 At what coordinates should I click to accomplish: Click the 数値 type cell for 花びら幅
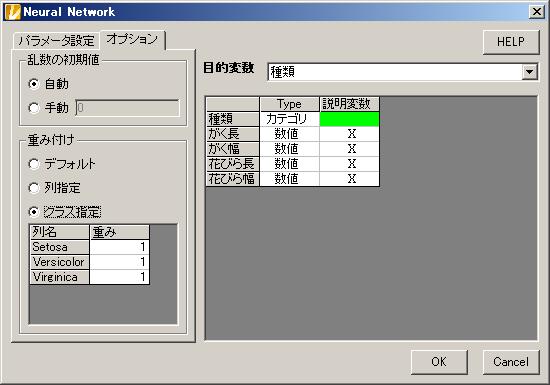click(289, 179)
